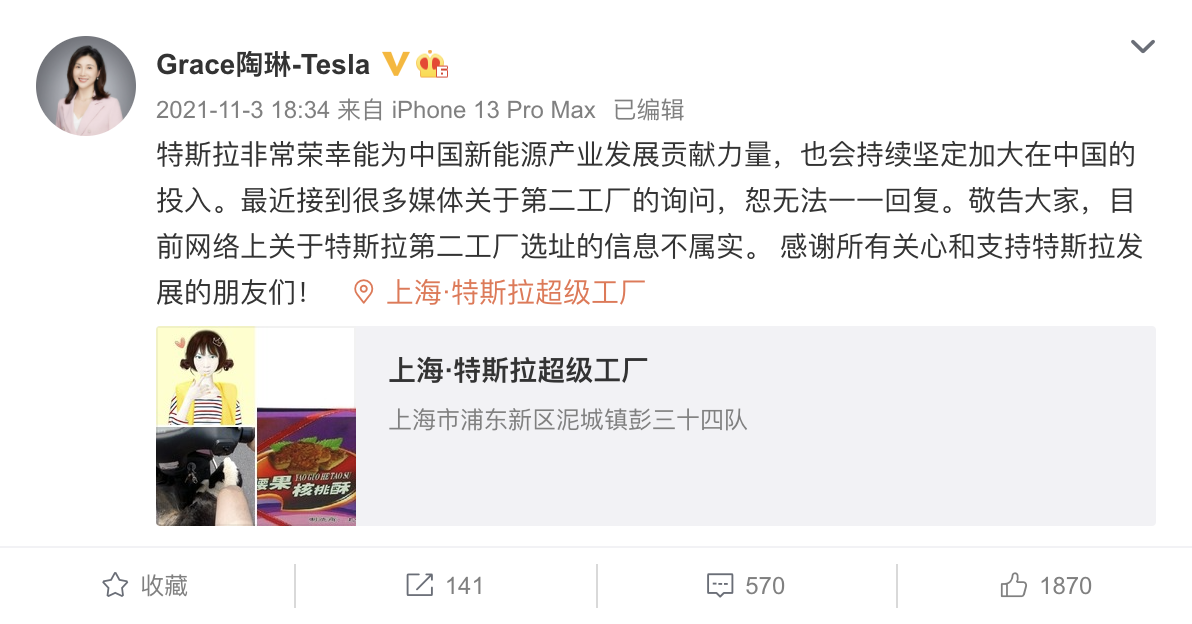Like the post with thumbs-up icon
The height and width of the screenshot is (624, 1192).
[1013, 585]
